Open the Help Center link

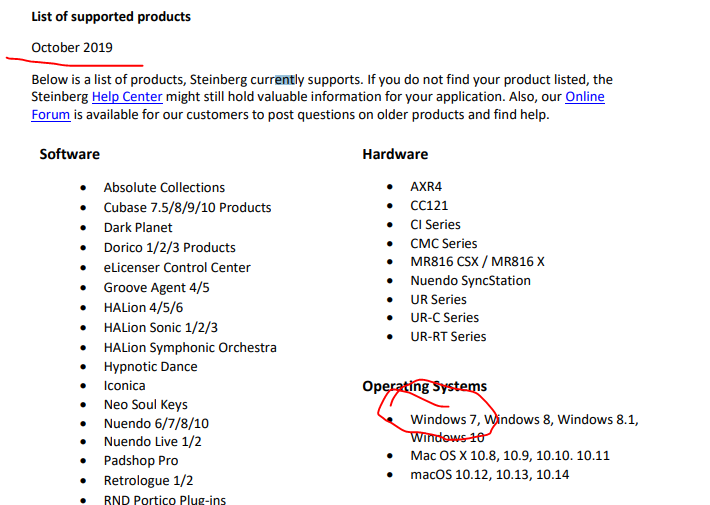(127, 97)
